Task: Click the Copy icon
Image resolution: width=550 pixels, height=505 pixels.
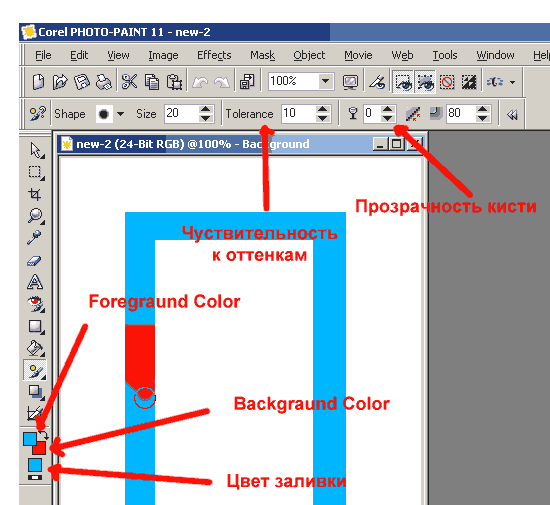Action: coord(152,82)
